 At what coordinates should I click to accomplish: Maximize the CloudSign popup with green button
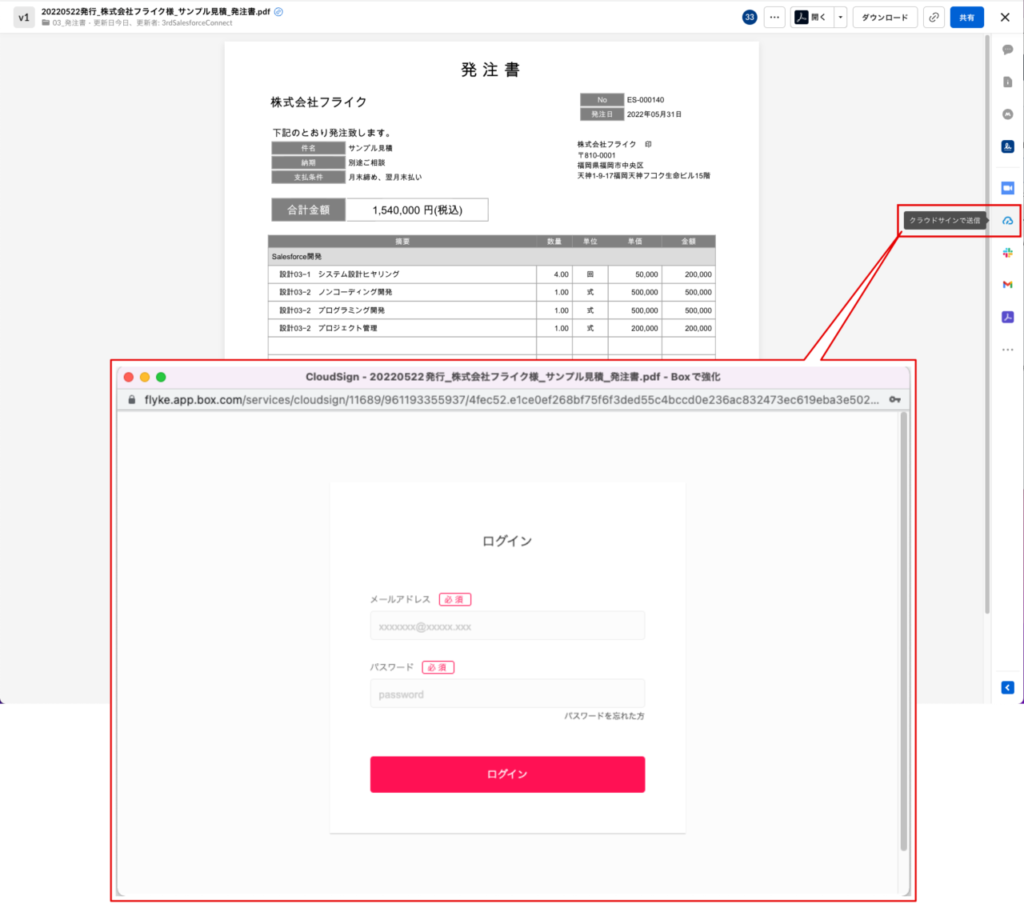(161, 377)
